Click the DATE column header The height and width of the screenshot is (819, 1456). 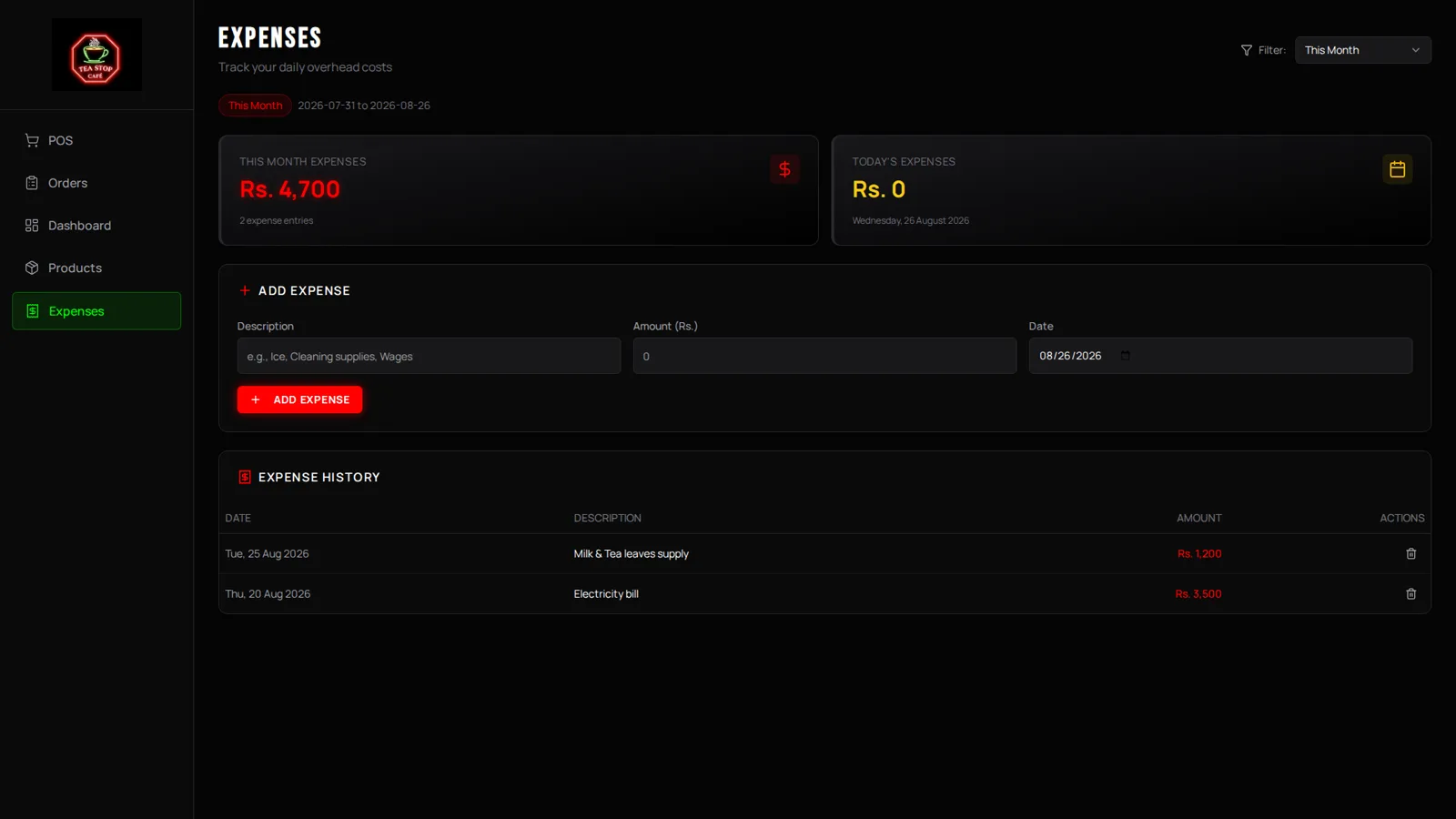(x=238, y=518)
